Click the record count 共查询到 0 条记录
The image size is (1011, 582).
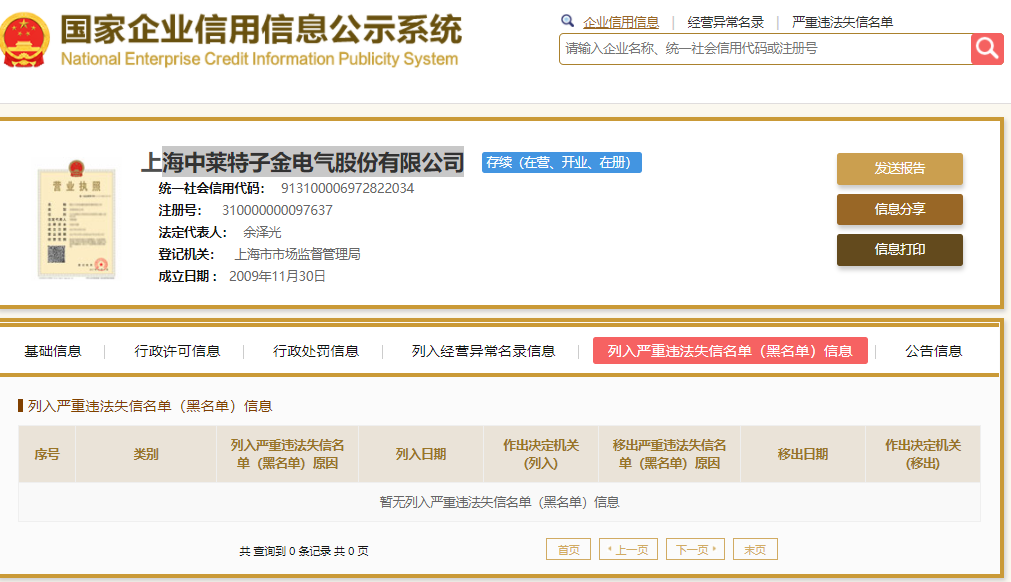pyautogui.click(x=286, y=551)
